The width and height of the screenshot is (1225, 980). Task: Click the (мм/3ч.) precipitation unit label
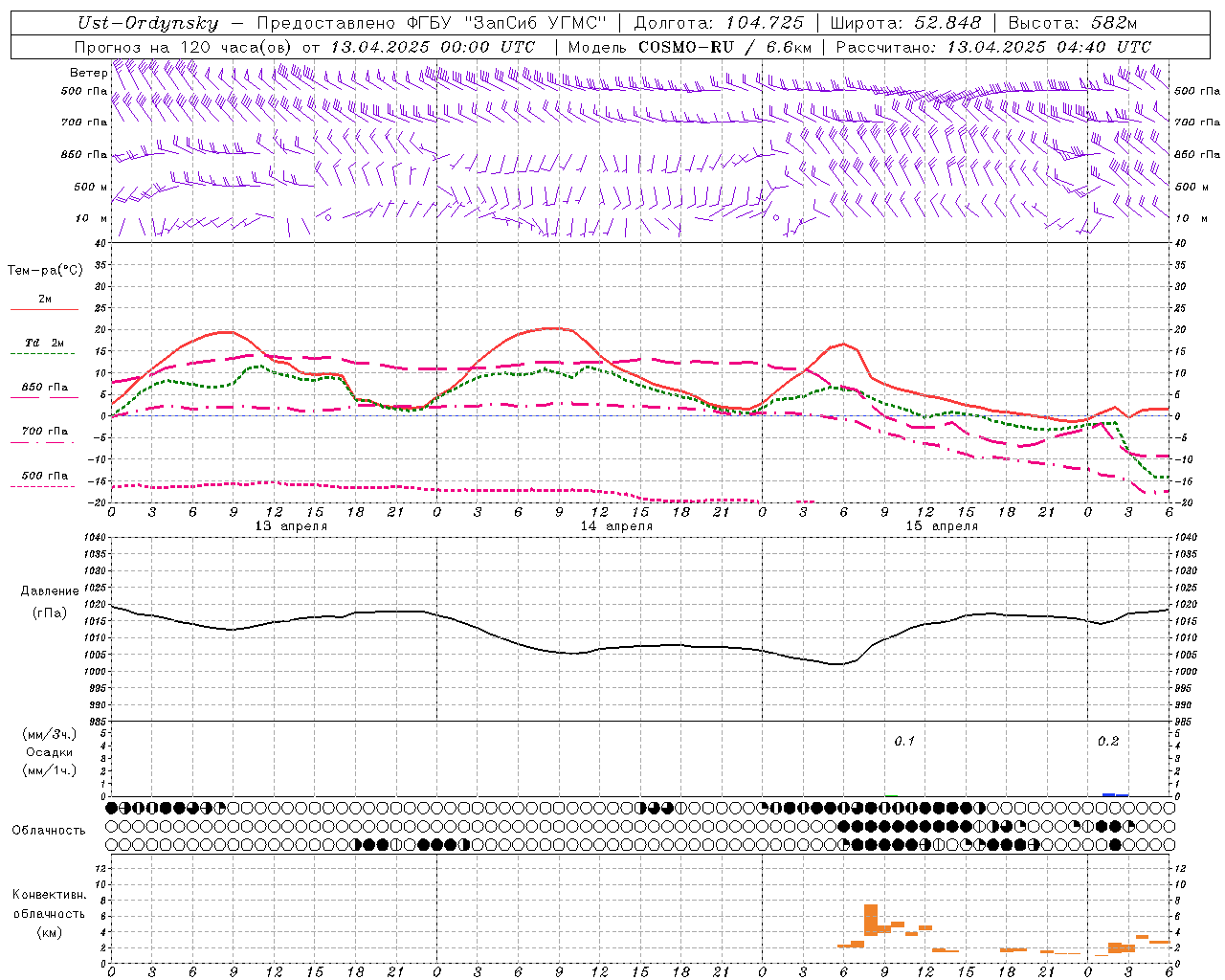point(49,734)
